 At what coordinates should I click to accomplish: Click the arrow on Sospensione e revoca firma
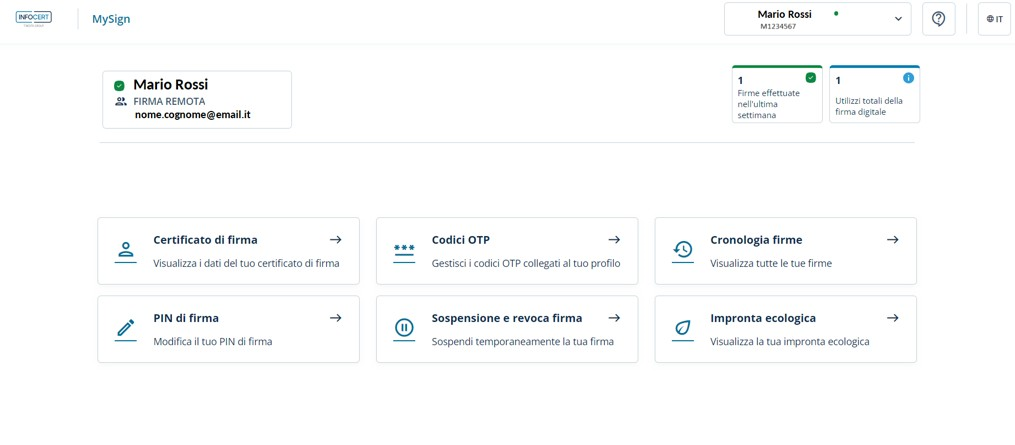614,318
